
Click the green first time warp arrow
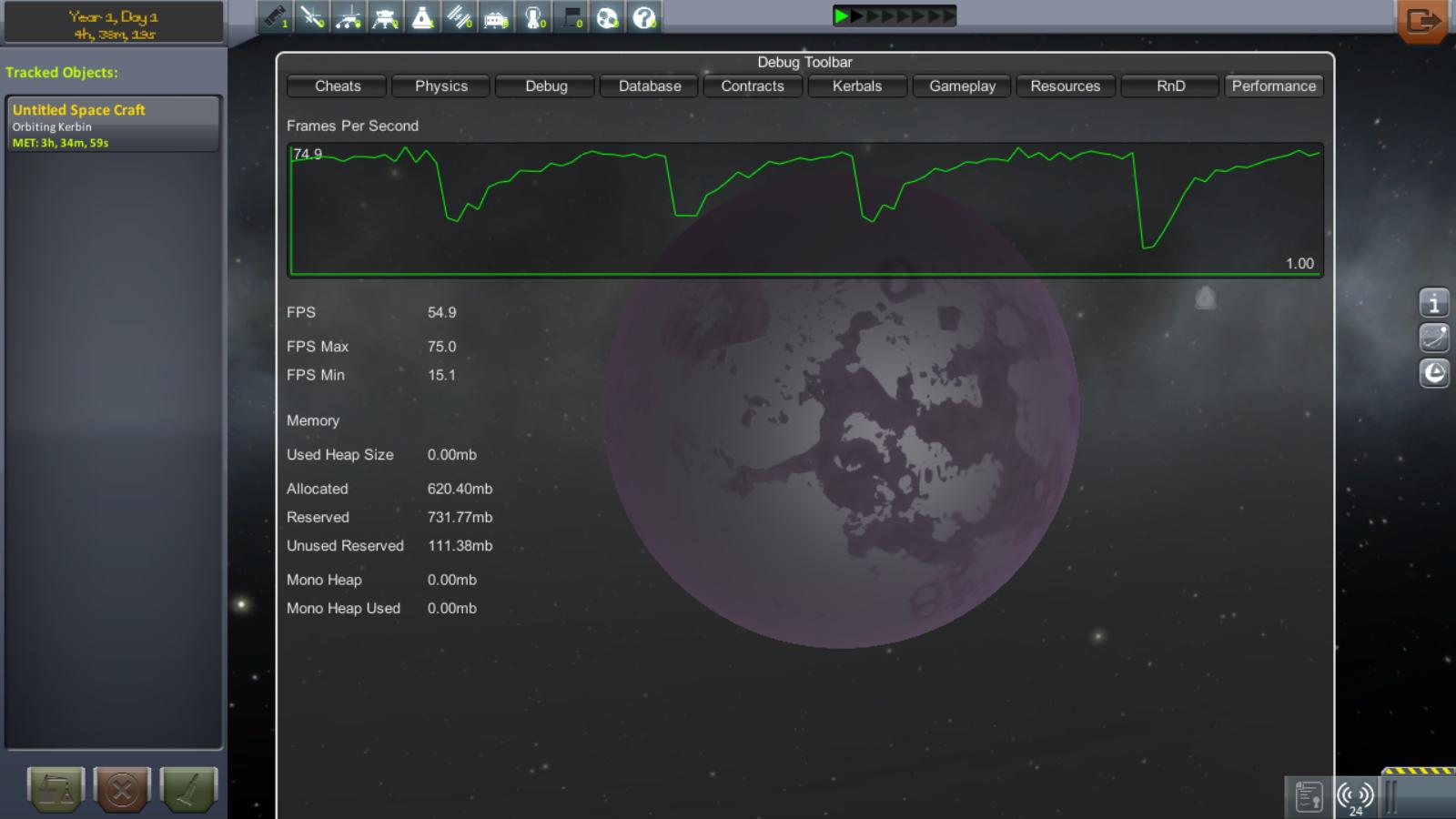(842, 15)
